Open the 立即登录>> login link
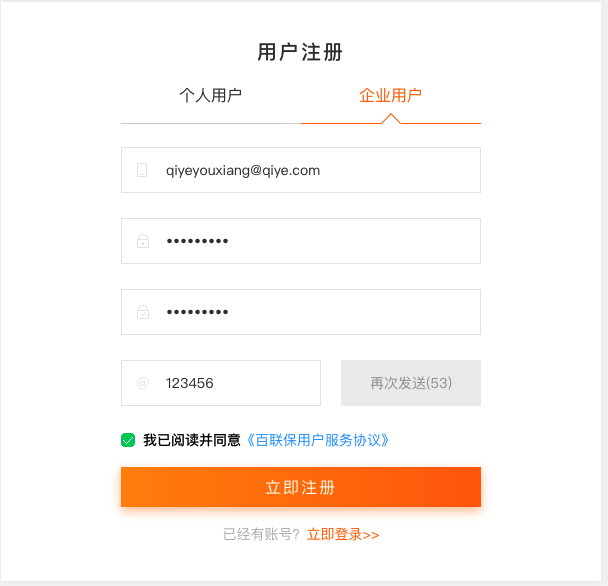The image size is (608, 586). (x=343, y=534)
